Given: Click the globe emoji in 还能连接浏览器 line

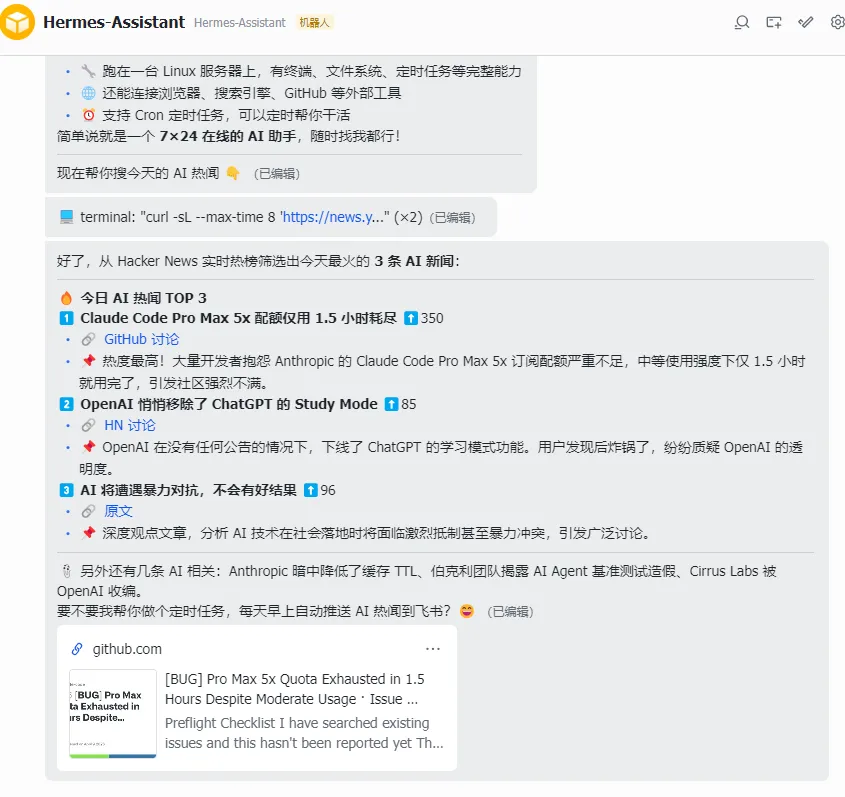Looking at the screenshot, I should tap(88, 93).
